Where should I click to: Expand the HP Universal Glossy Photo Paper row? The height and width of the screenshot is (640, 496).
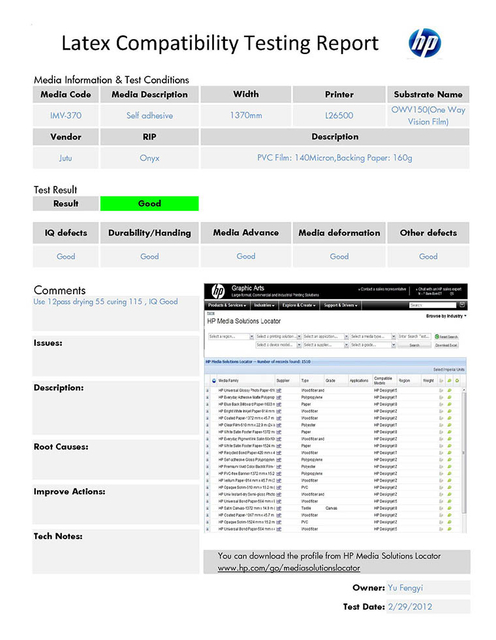click(207, 391)
